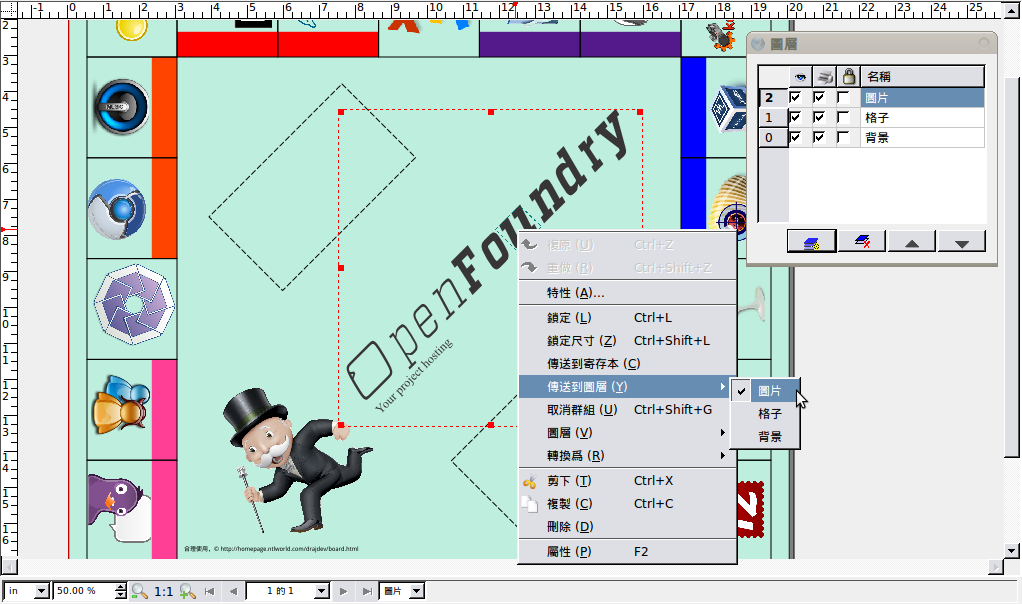The image size is (1022, 604).
Task: Choose 複製 (C) from context menu
Action: [x=628, y=504]
